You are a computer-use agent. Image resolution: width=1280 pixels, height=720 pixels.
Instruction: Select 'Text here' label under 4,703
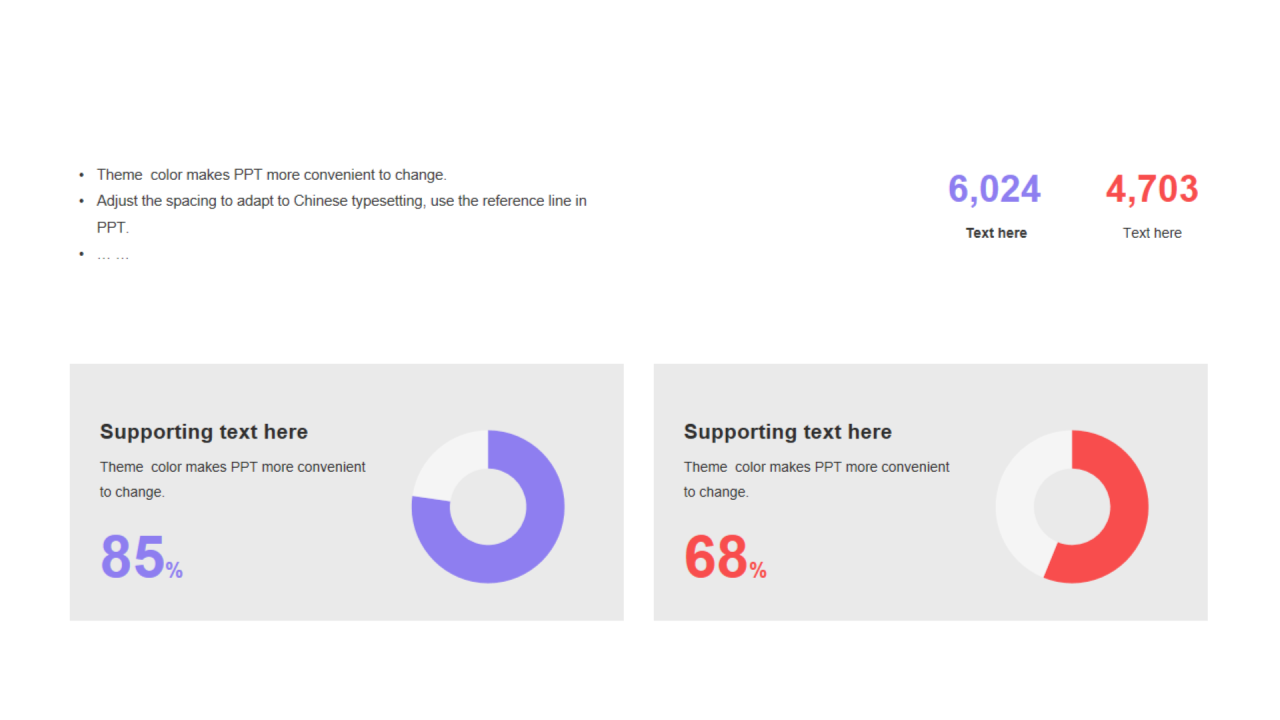tap(1152, 233)
